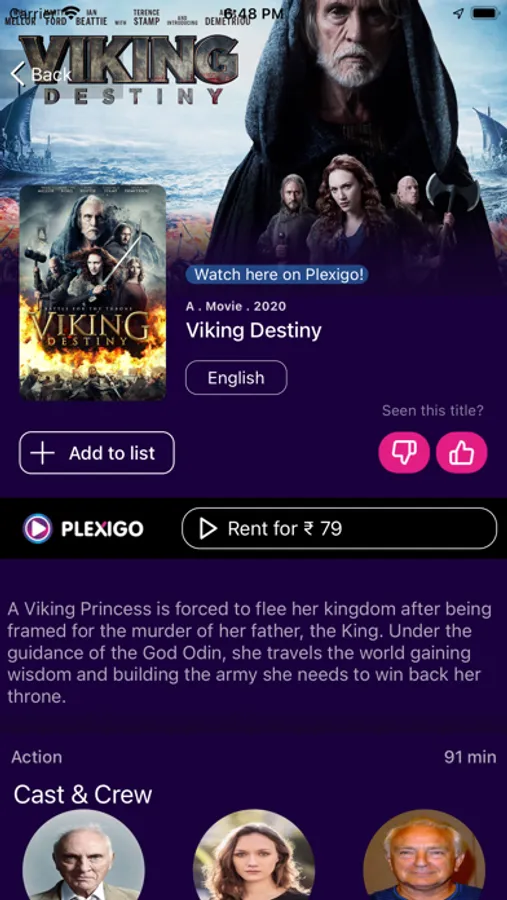Tap the back chevron arrow
This screenshot has width=507, height=900.
click(18, 74)
